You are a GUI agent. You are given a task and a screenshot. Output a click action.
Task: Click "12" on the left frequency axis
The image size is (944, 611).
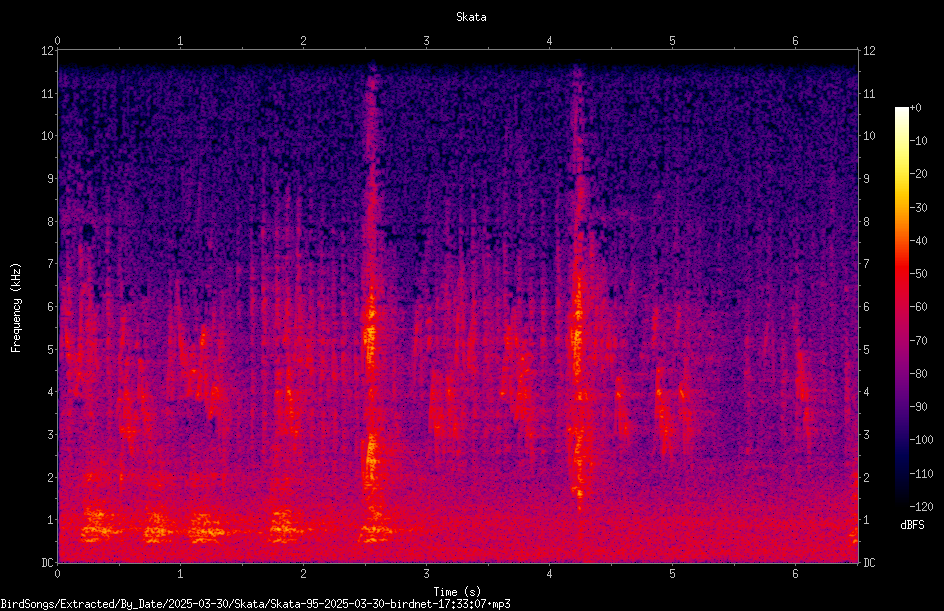pos(47,51)
